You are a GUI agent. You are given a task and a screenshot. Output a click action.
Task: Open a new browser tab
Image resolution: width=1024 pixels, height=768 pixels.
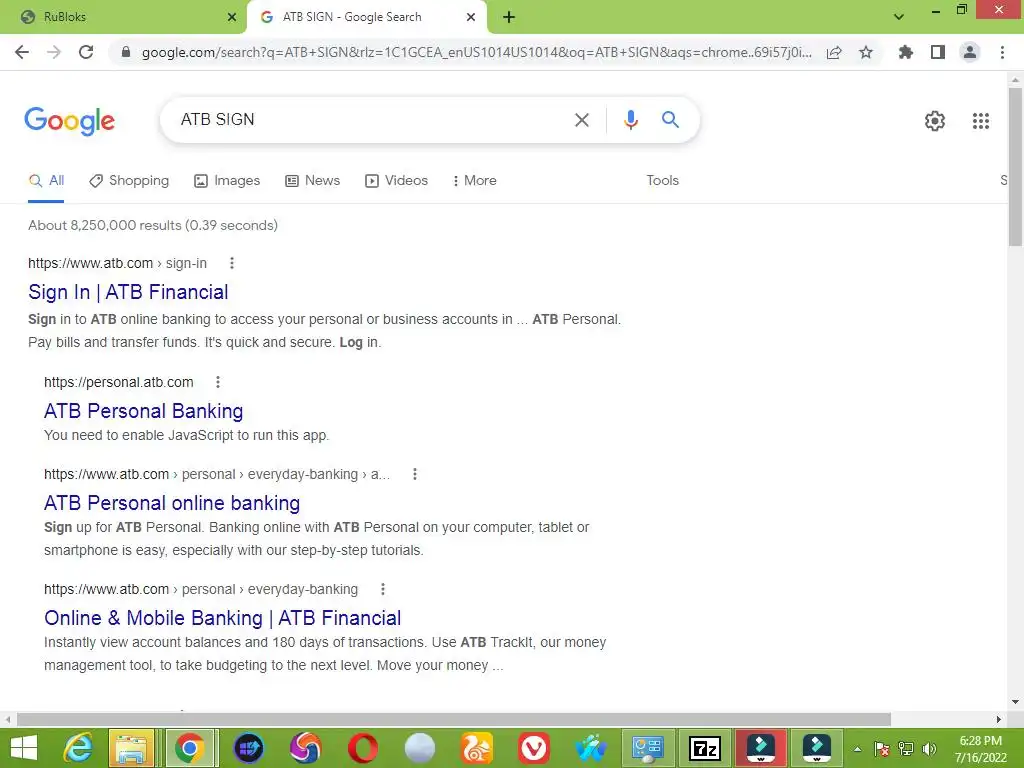(x=509, y=17)
